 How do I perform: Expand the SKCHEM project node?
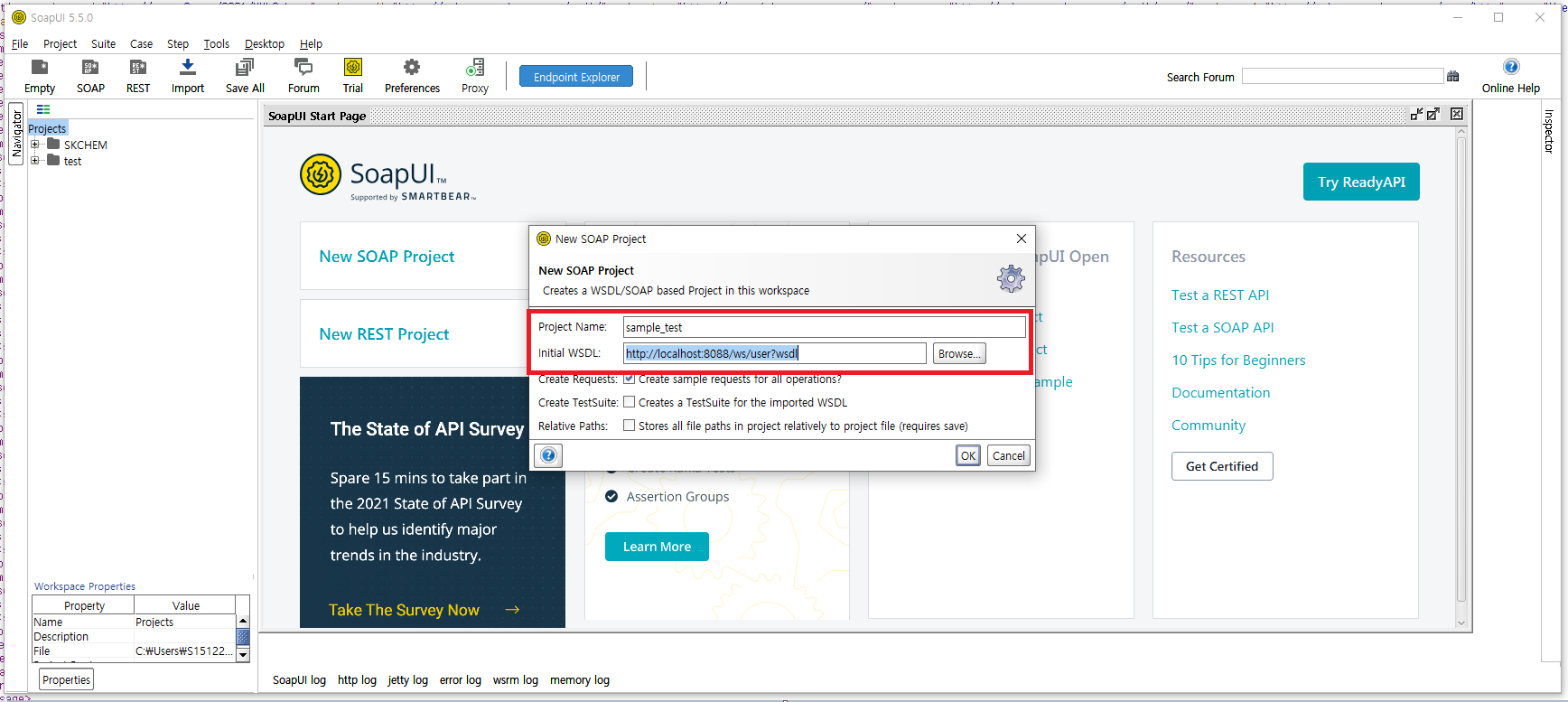(35, 145)
